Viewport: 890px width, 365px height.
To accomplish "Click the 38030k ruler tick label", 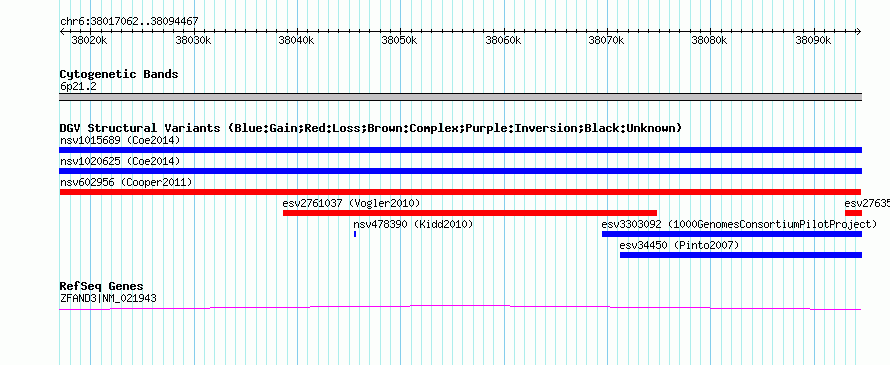I will 193,40.
